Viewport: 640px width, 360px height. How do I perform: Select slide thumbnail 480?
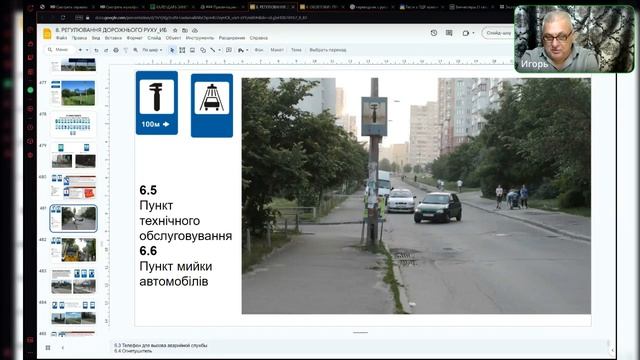pos(73,187)
